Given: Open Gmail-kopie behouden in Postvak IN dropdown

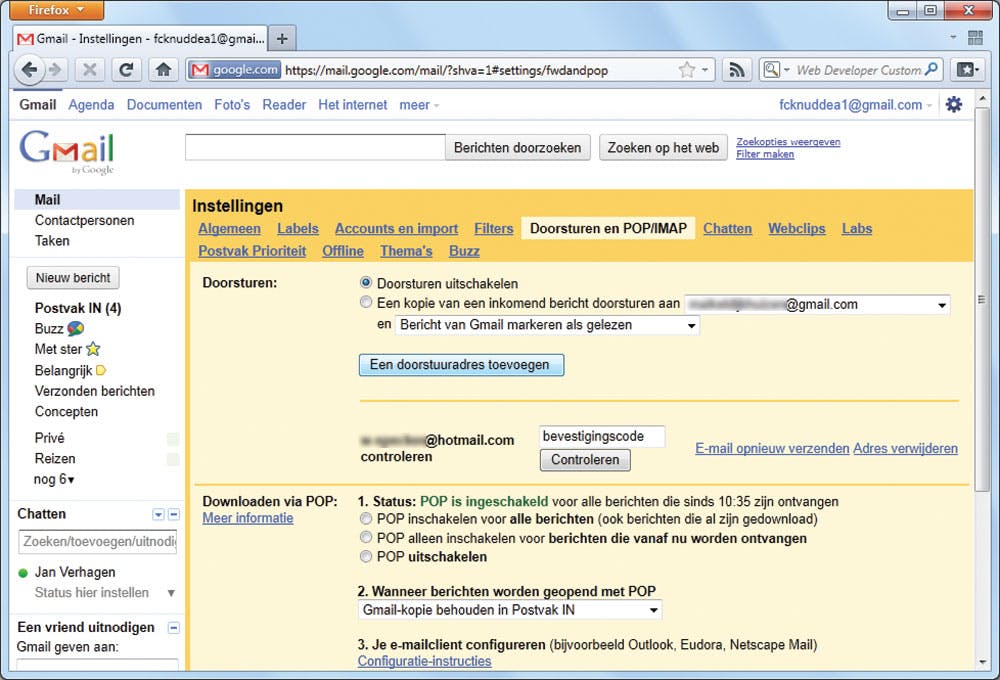Looking at the screenshot, I should click(510, 610).
